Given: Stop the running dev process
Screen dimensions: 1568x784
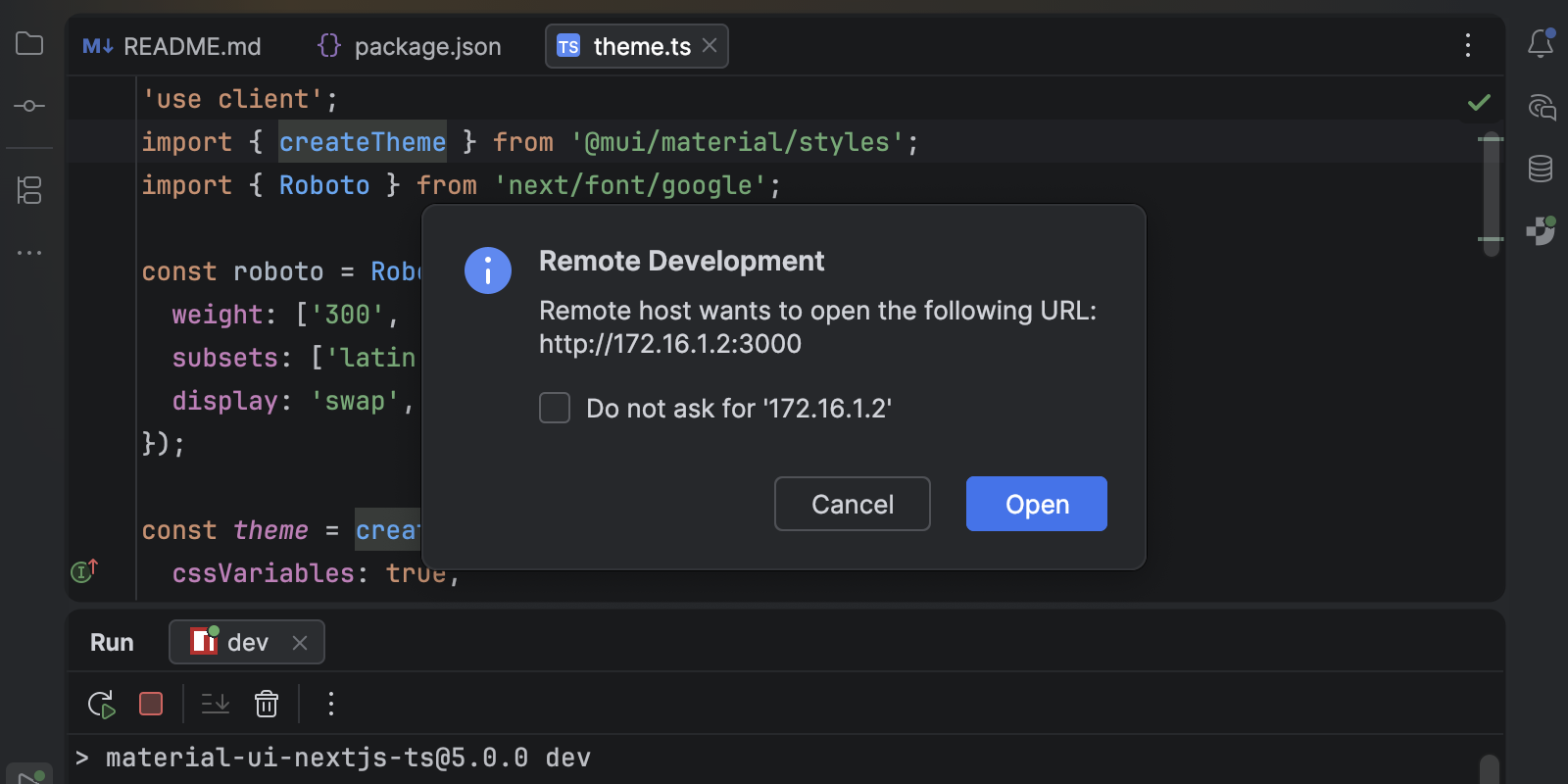Looking at the screenshot, I should 151,704.
